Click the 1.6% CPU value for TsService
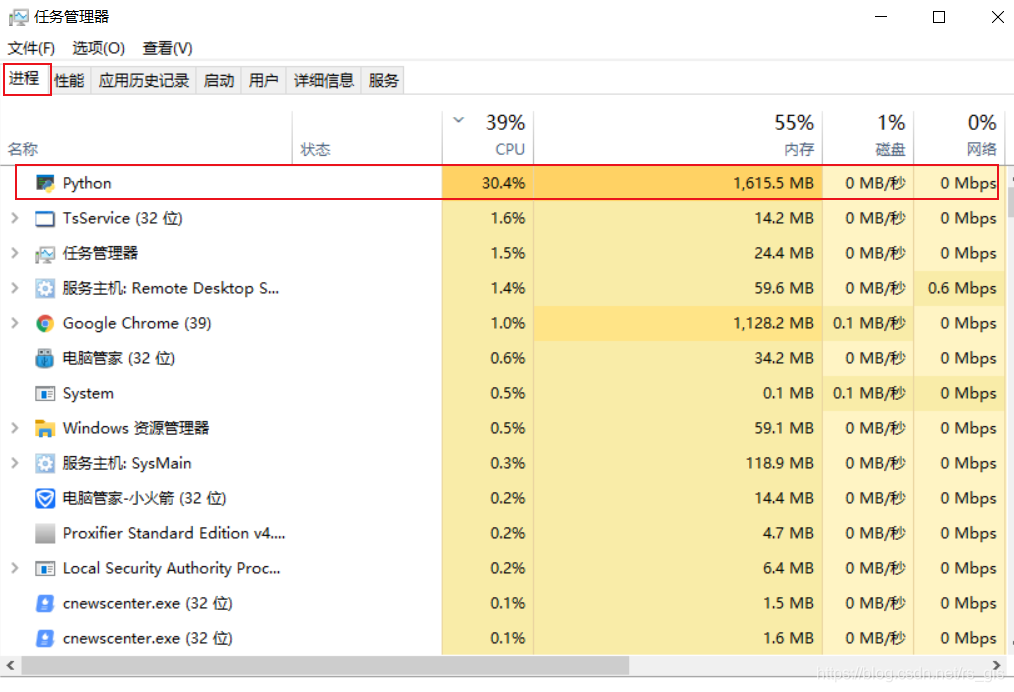1014x692 pixels. 508,219
